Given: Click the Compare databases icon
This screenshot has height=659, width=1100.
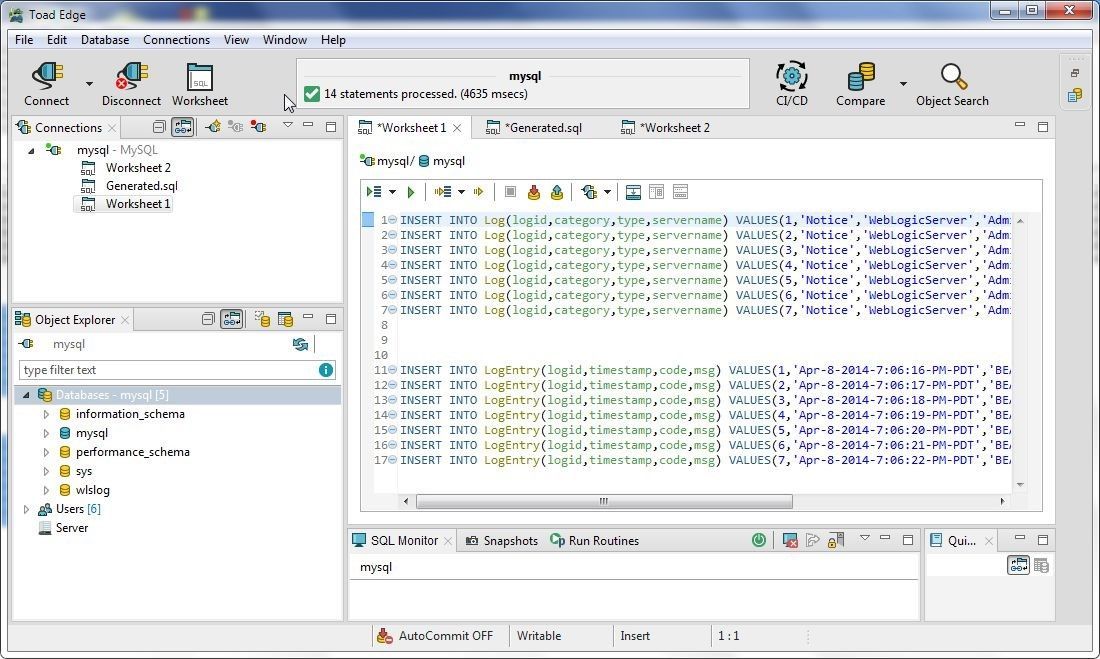Looking at the screenshot, I should 860,84.
